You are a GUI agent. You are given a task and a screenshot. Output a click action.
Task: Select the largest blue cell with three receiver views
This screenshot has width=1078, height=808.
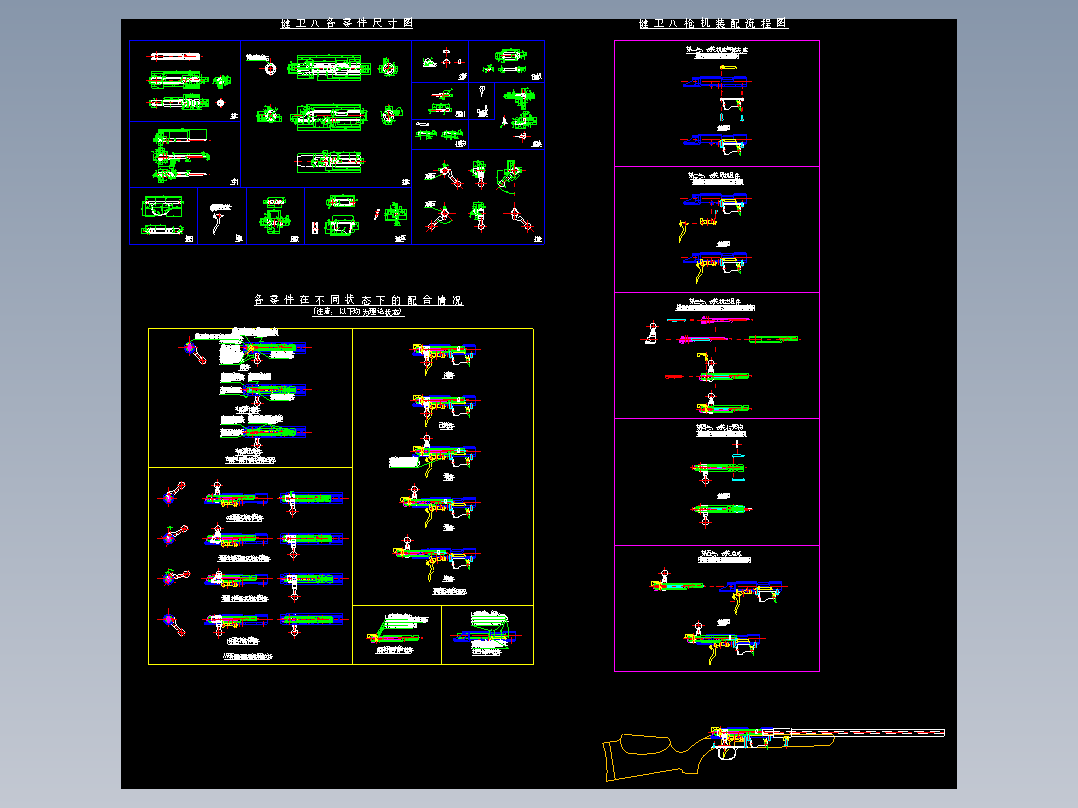(x=326, y=113)
